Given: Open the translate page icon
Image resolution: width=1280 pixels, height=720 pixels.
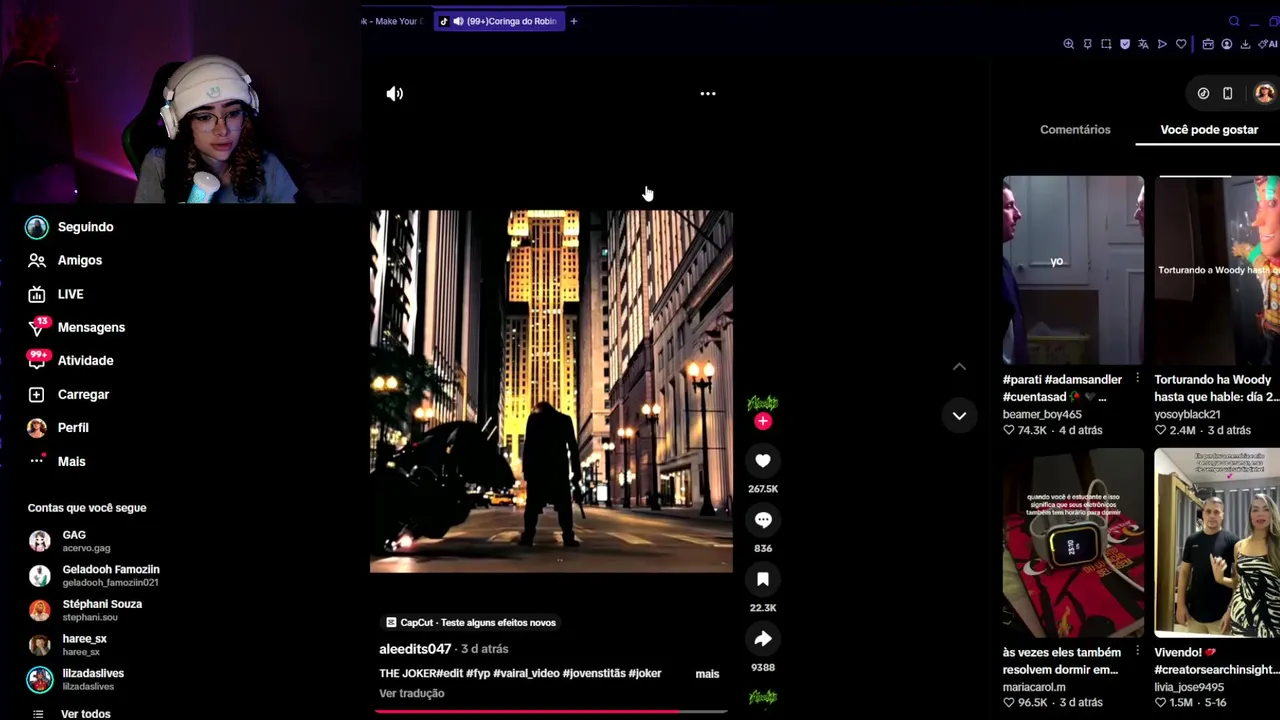Looking at the screenshot, I should [x=1143, y=44].
